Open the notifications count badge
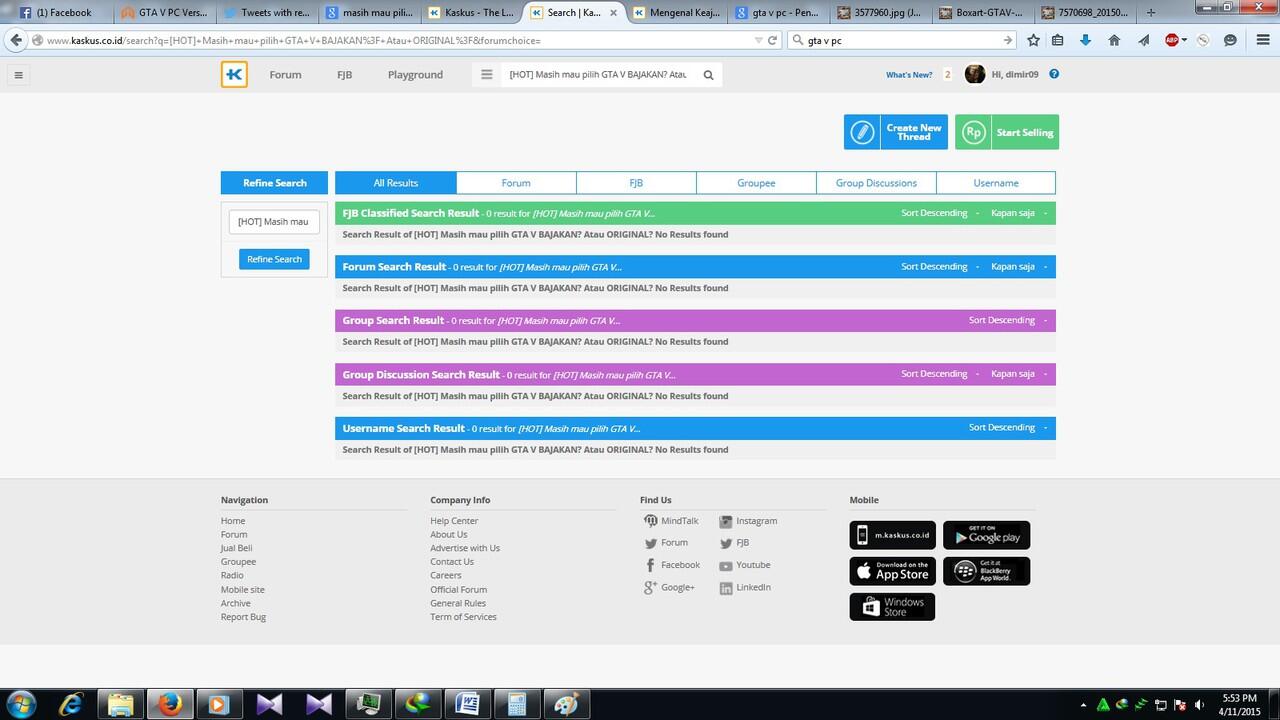This screenshot has width=1280, height=720. 947,75
